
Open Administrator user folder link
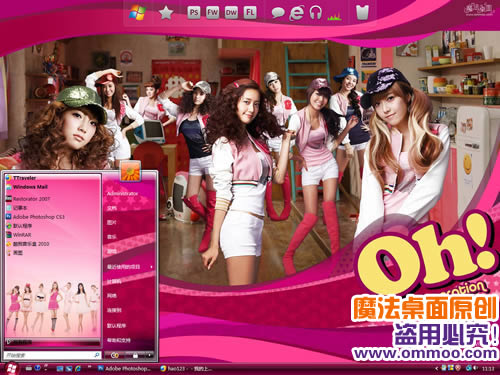tap(122, 194)
